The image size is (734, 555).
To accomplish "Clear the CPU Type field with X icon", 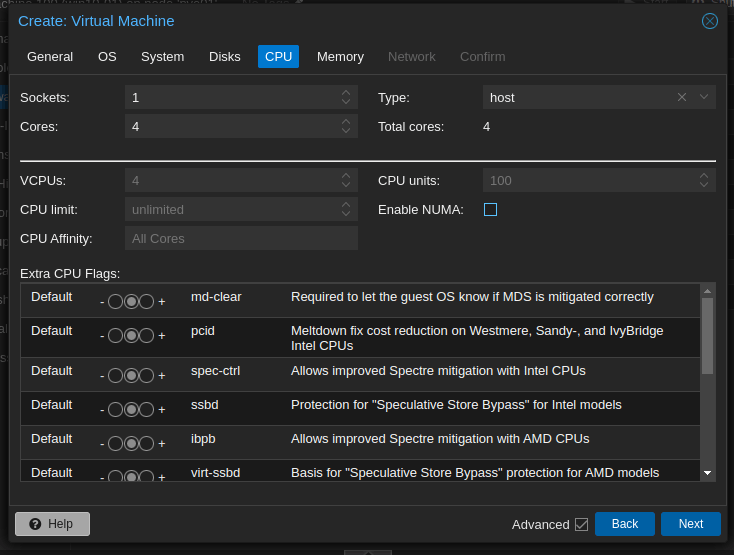I will tap(682, 97).
